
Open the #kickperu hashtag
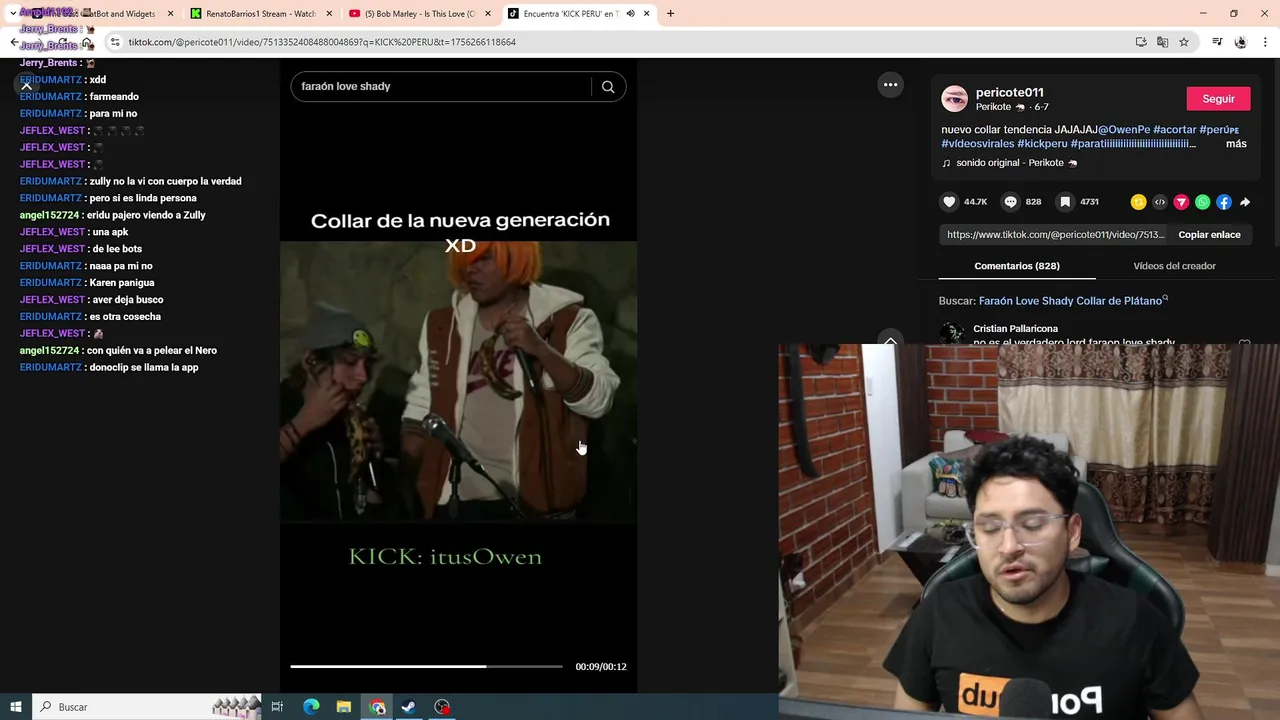[1042, 144]
